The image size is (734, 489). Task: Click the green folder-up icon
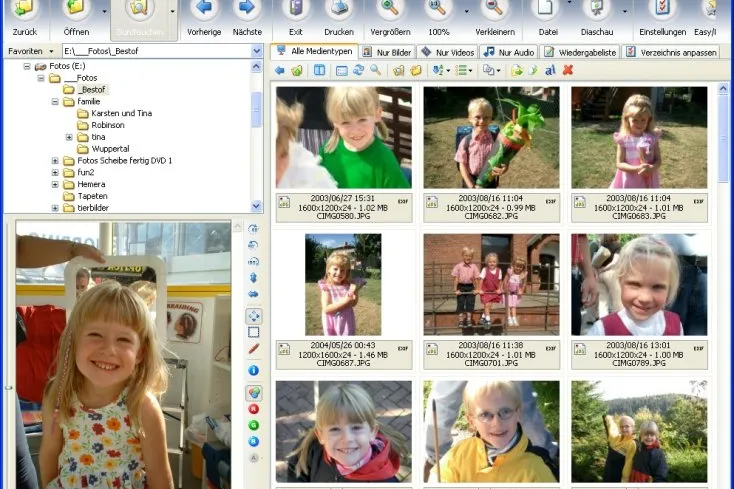click(297, 71)
